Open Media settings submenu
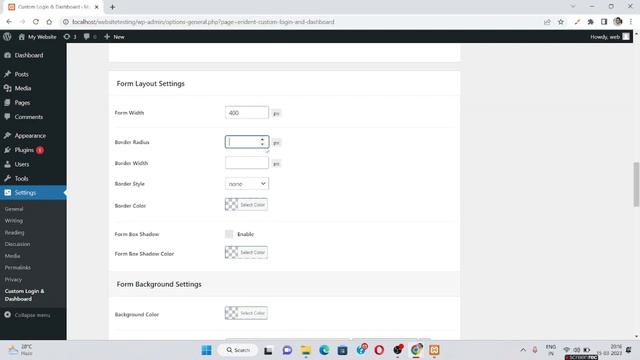640x360 pixels. [12, 256]
